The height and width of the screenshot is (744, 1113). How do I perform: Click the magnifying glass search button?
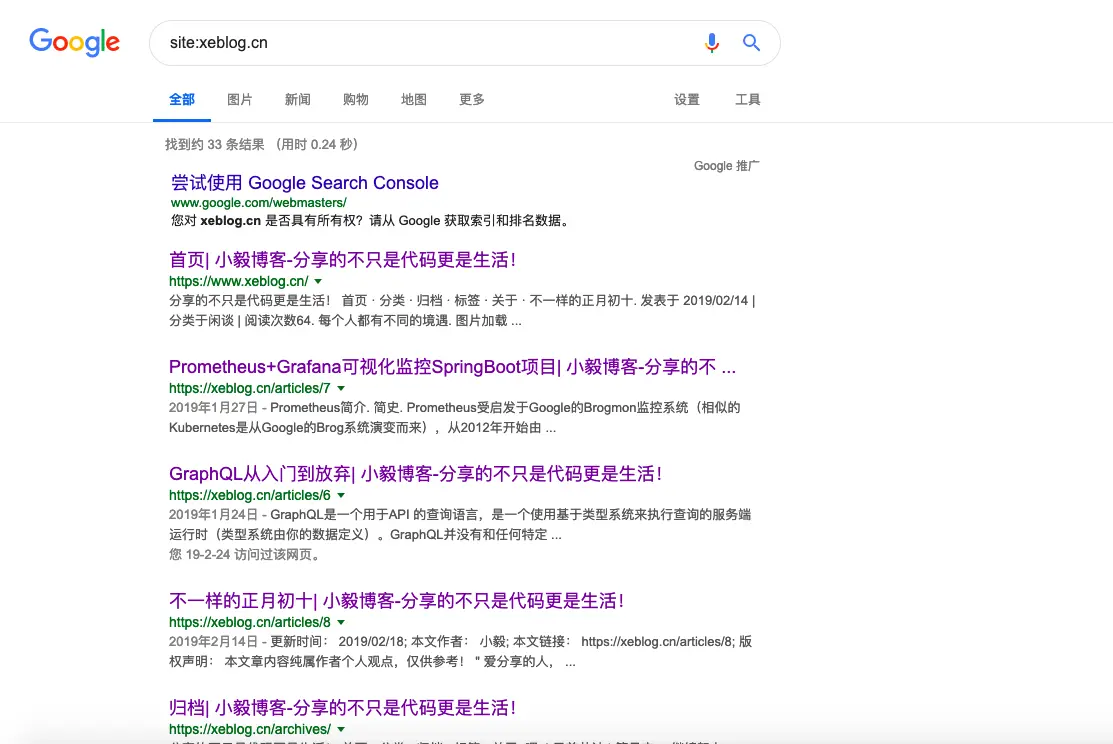coord(751,43)
